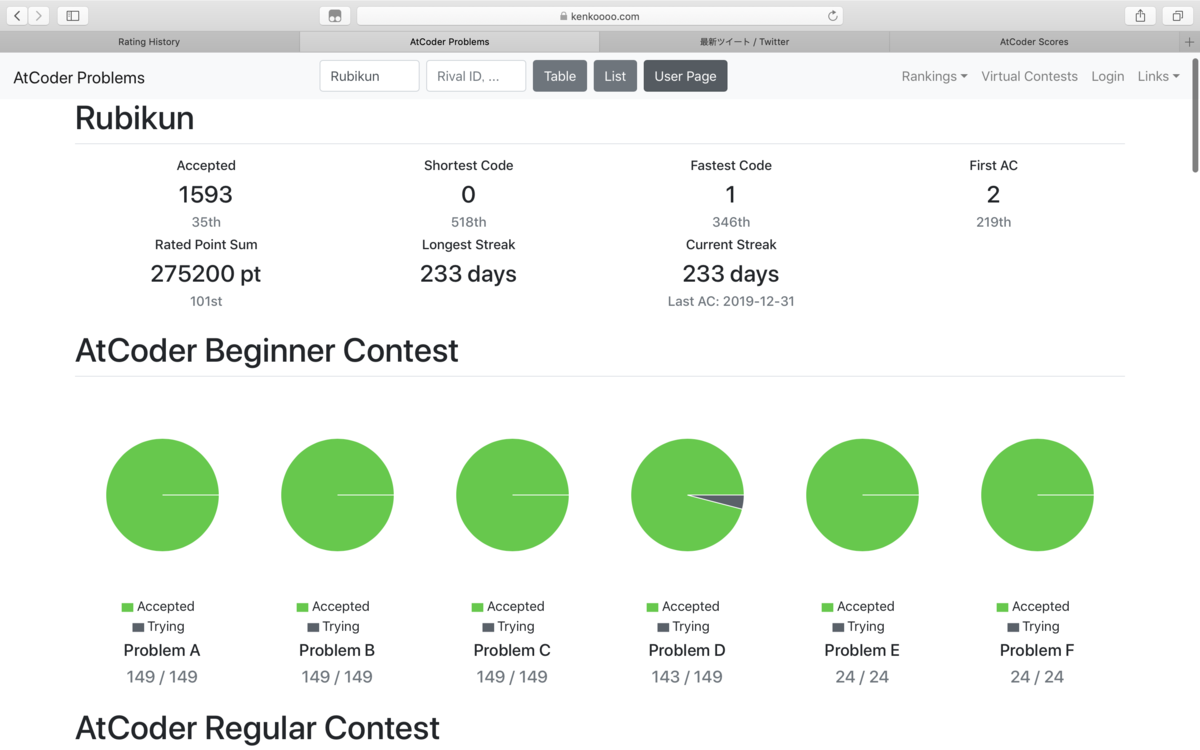This screenshot has width=1200, height=750.
Task: Open the Virtual Contests link
Action: (1029, 76)
